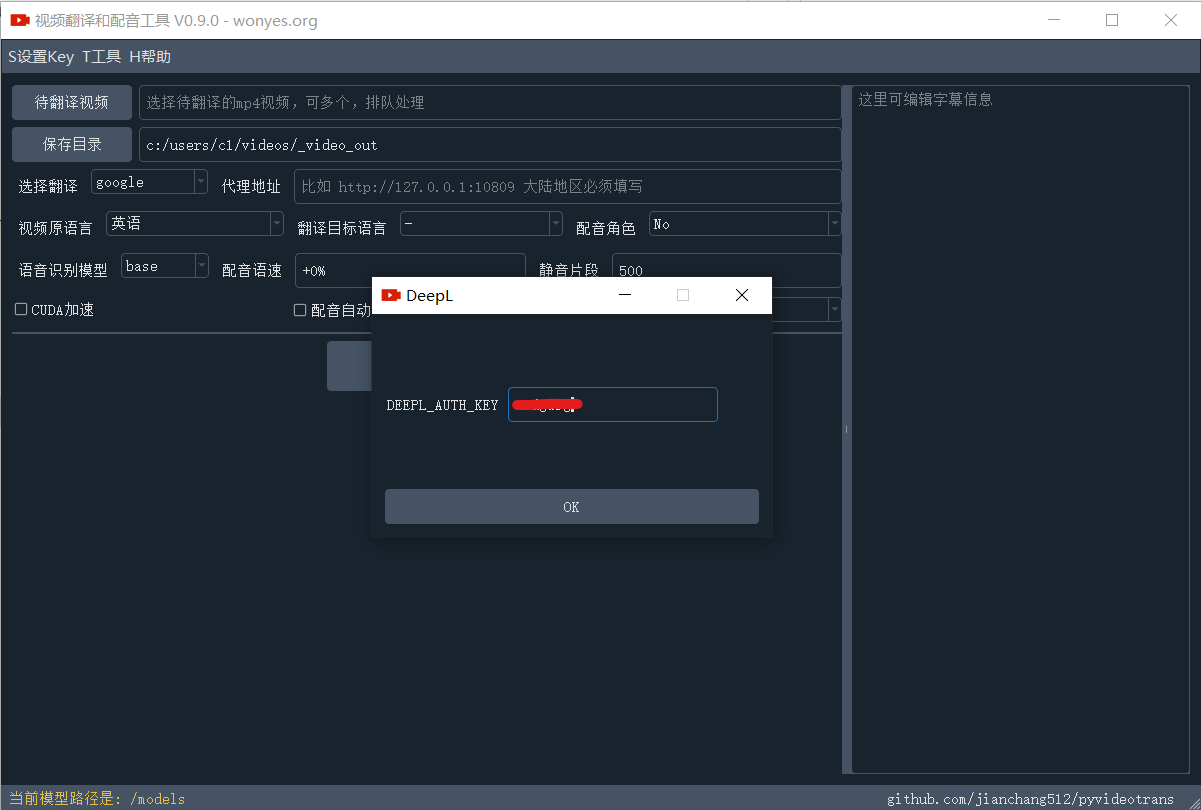
Task: Click the 代理地址 proxy input field
Action: (x=567, y=186)
